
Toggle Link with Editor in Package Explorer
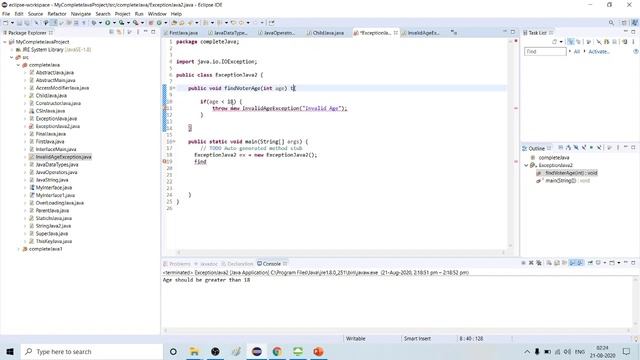[119, 32]
